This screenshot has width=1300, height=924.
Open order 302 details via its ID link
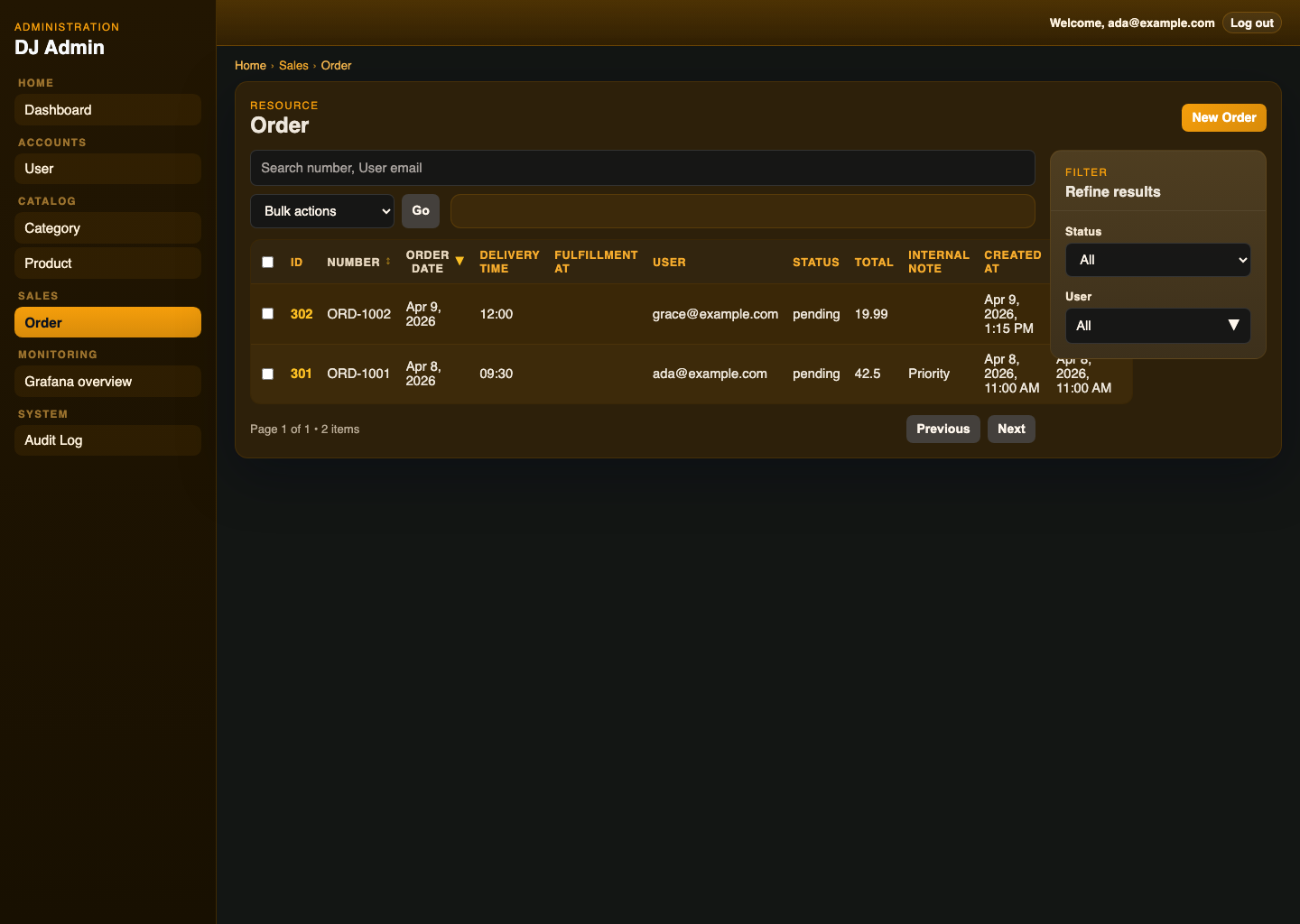coord(302,313)
